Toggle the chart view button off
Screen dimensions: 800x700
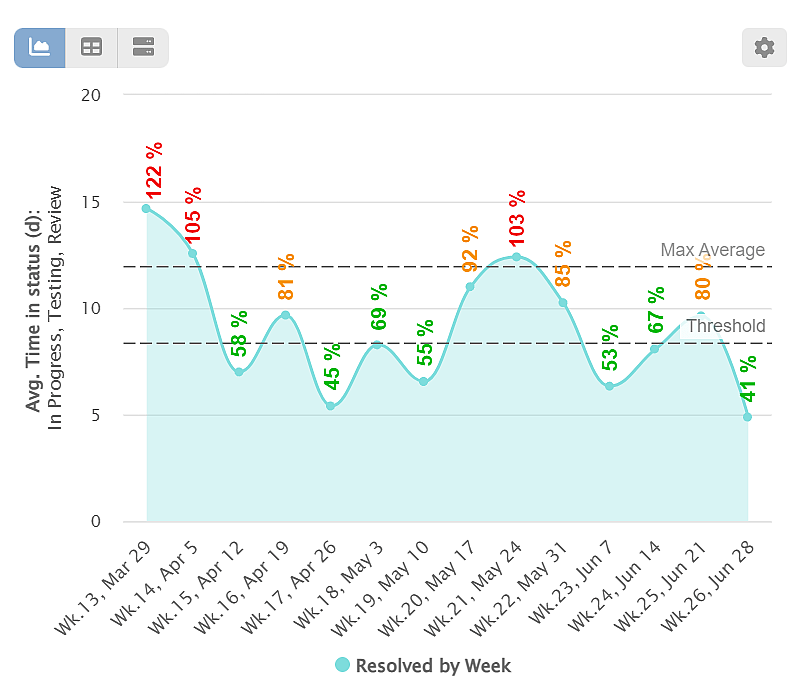coord(40,47)
